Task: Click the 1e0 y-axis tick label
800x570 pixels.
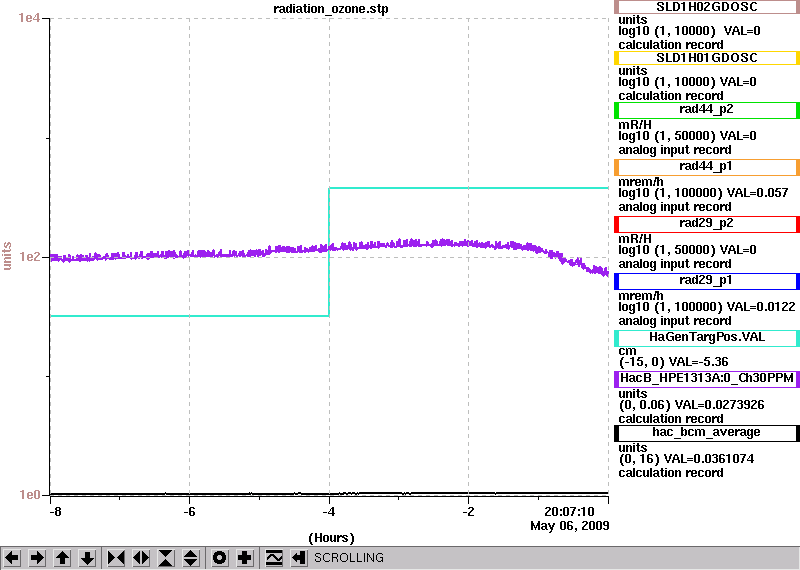Action: (29, 495)
